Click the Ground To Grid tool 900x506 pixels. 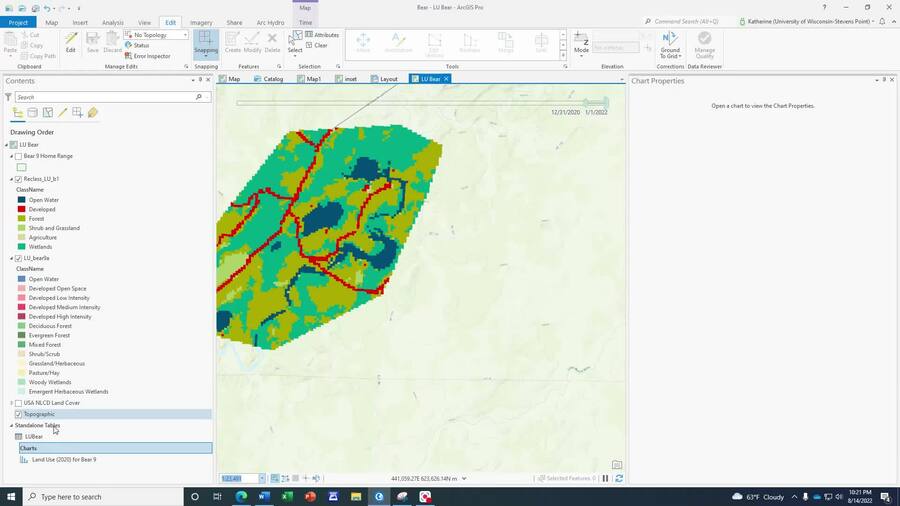(670, 45)
